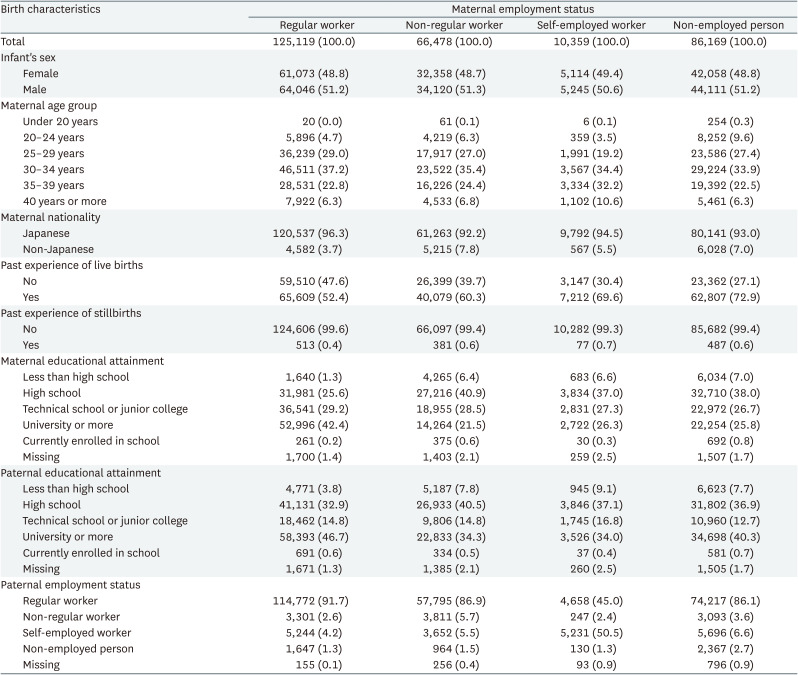The image size is (798, 675).
Task: Select the 'Non-Japanese' row label
Action: pyautogui.click(x=55, y=249)
